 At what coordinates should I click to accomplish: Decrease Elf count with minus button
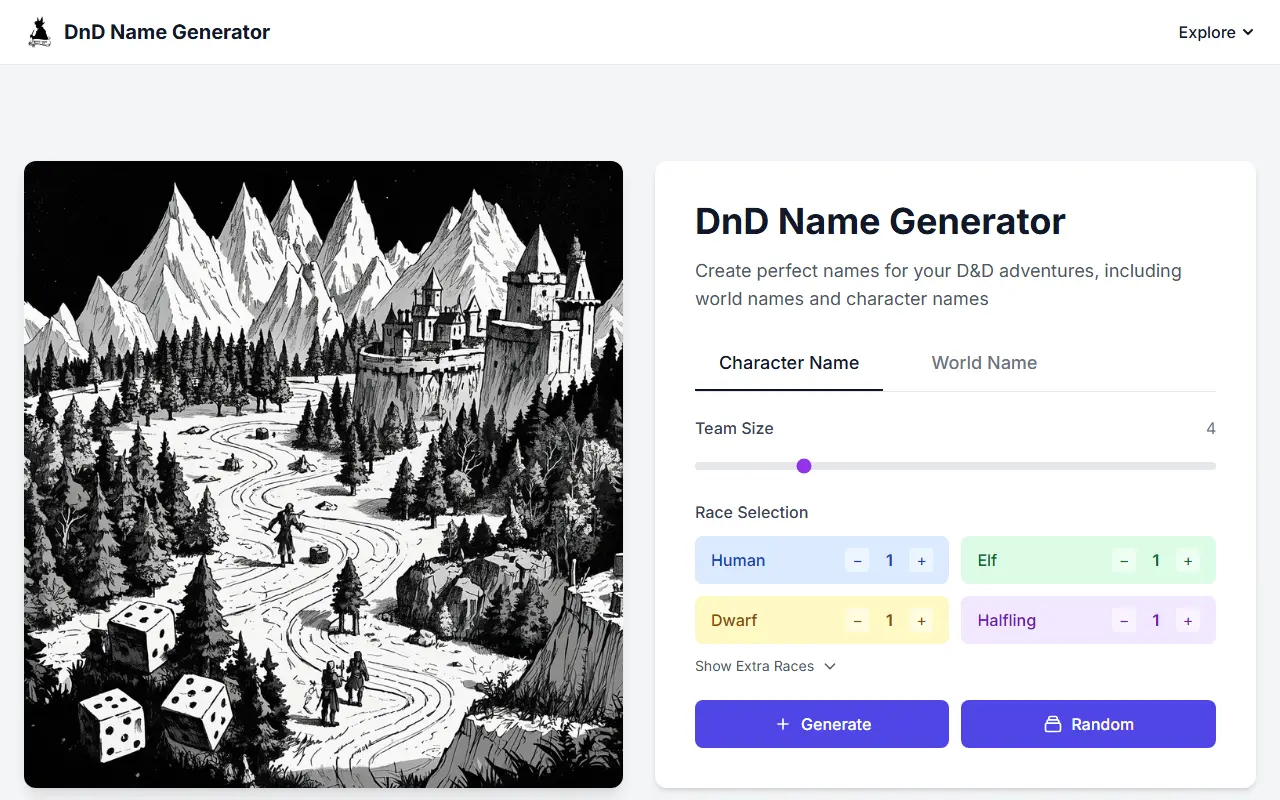coord(1124,560)
